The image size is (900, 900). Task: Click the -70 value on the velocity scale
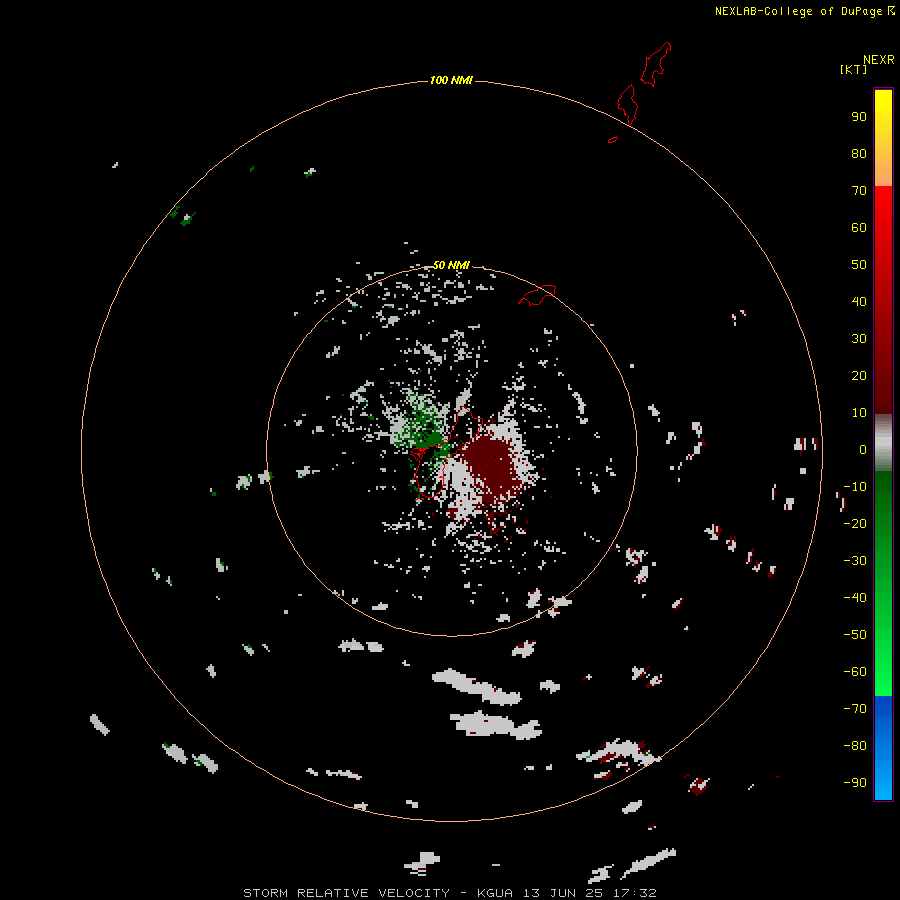pyautogui.click(x=855, y=709)
